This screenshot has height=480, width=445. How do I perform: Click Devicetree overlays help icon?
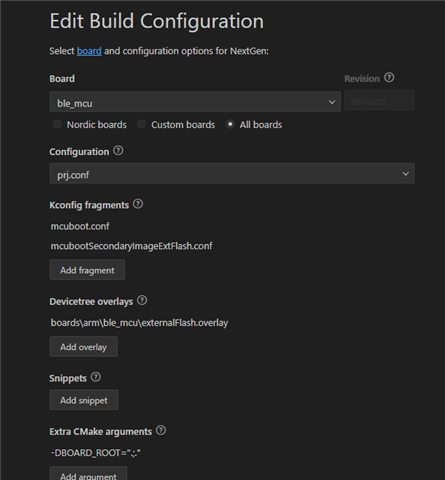pos(142,301)
